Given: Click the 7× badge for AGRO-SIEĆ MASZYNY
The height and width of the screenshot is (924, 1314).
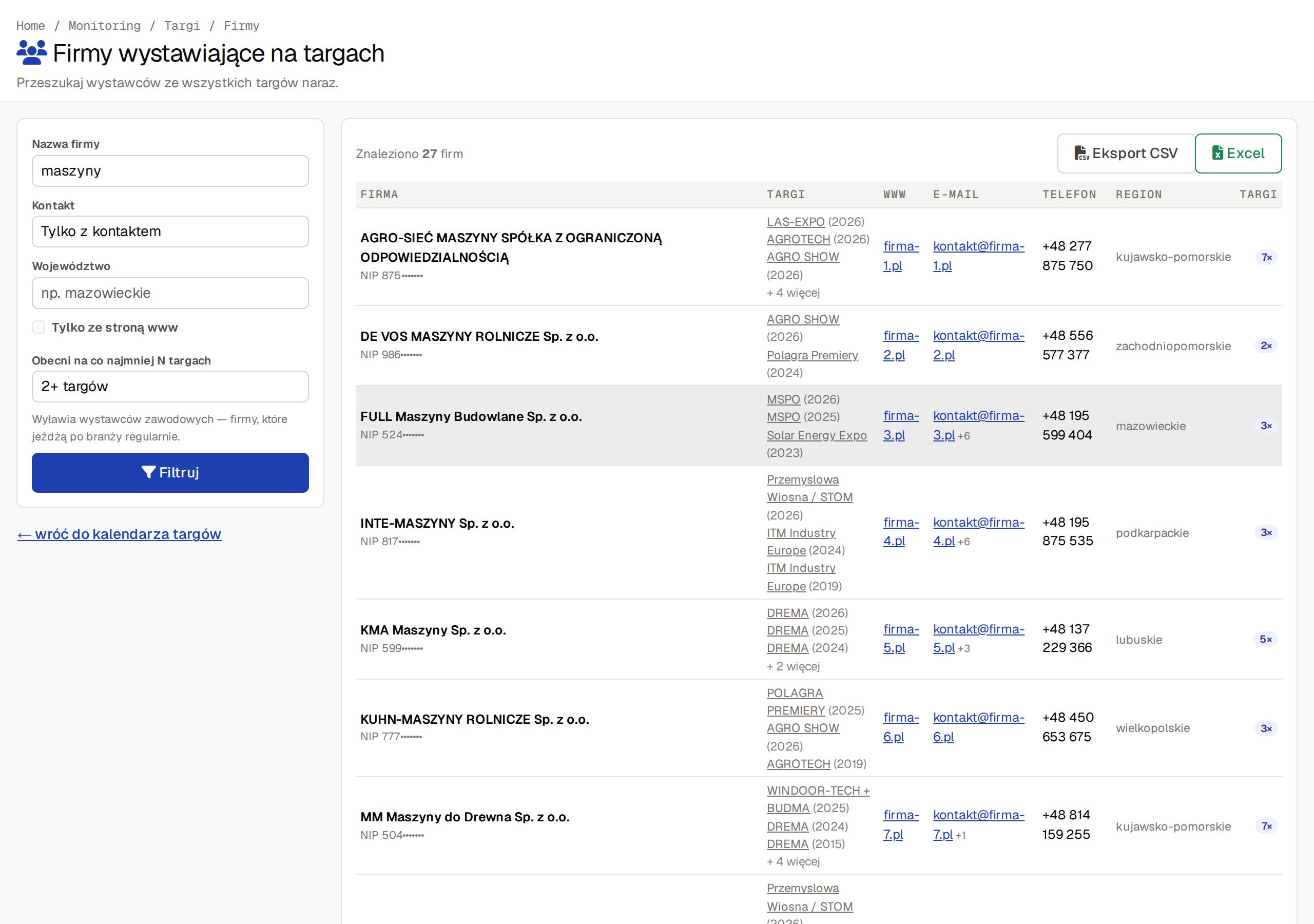Looking at the screenshot, I should click(1266, 257).
